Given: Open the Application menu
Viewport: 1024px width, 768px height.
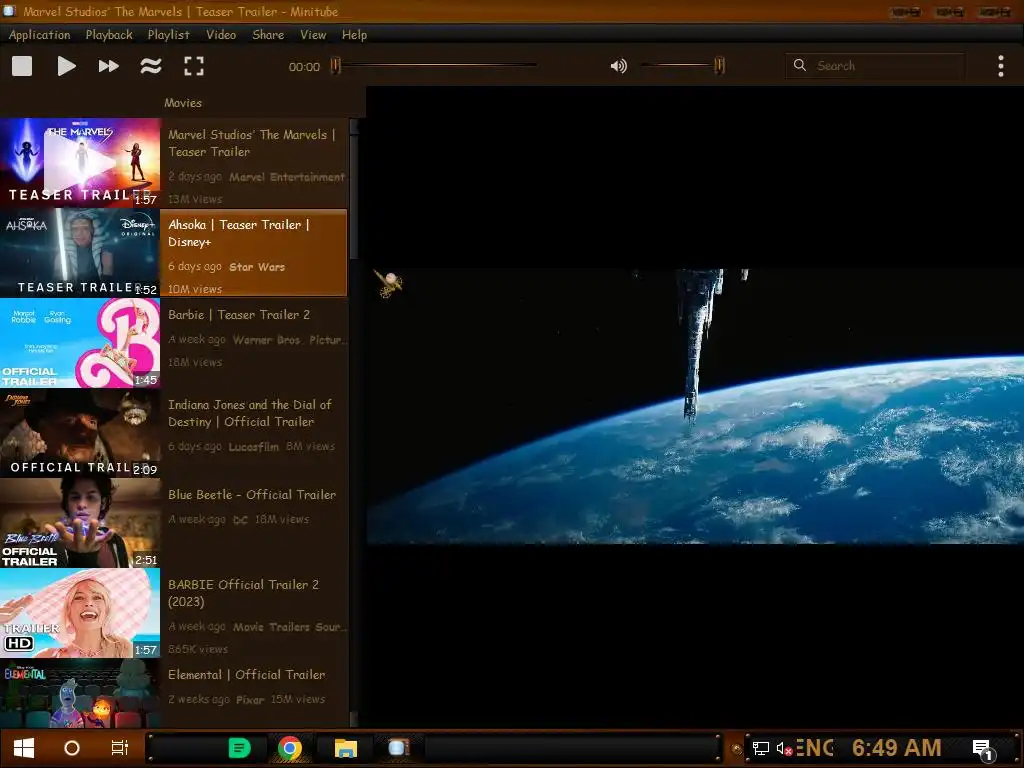Looking at the screenshot, I should (x=39, y=35).
